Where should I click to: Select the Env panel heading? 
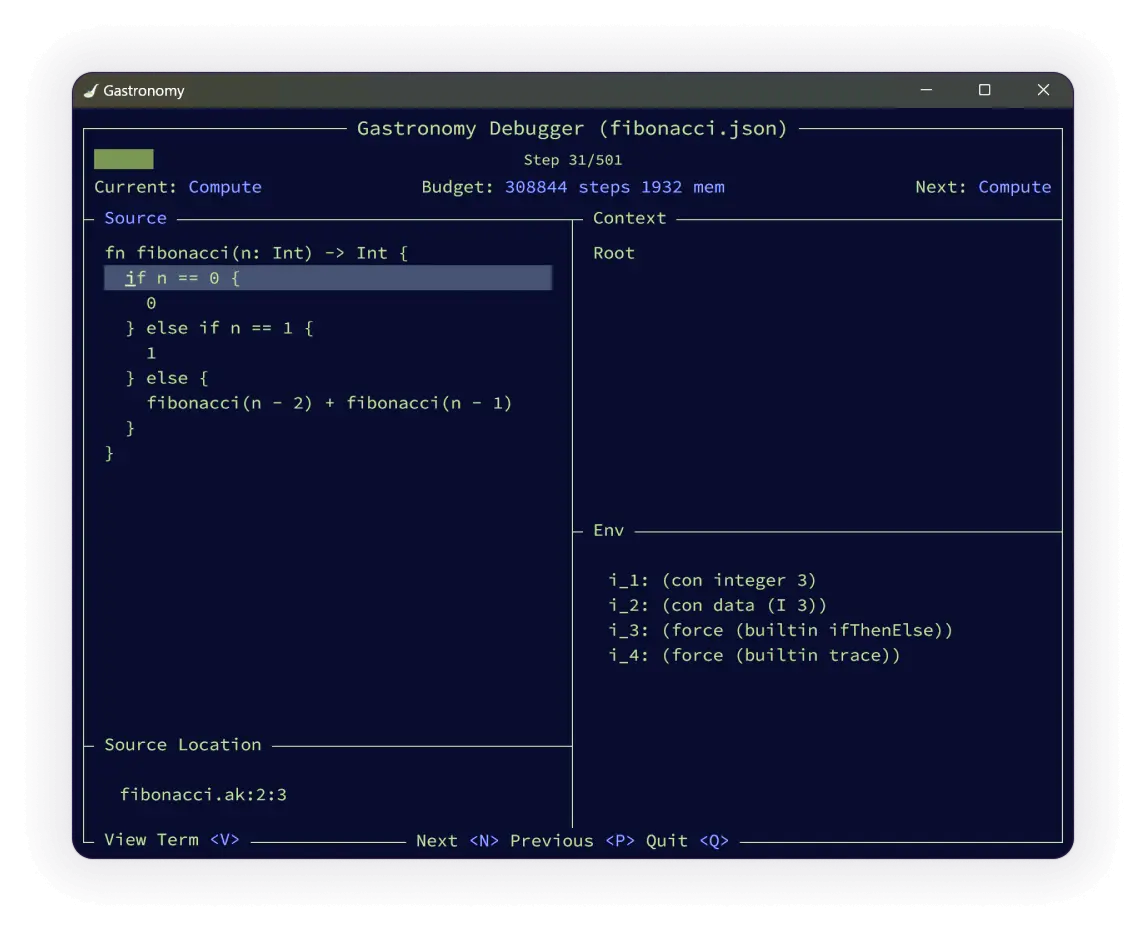point(608,531)
